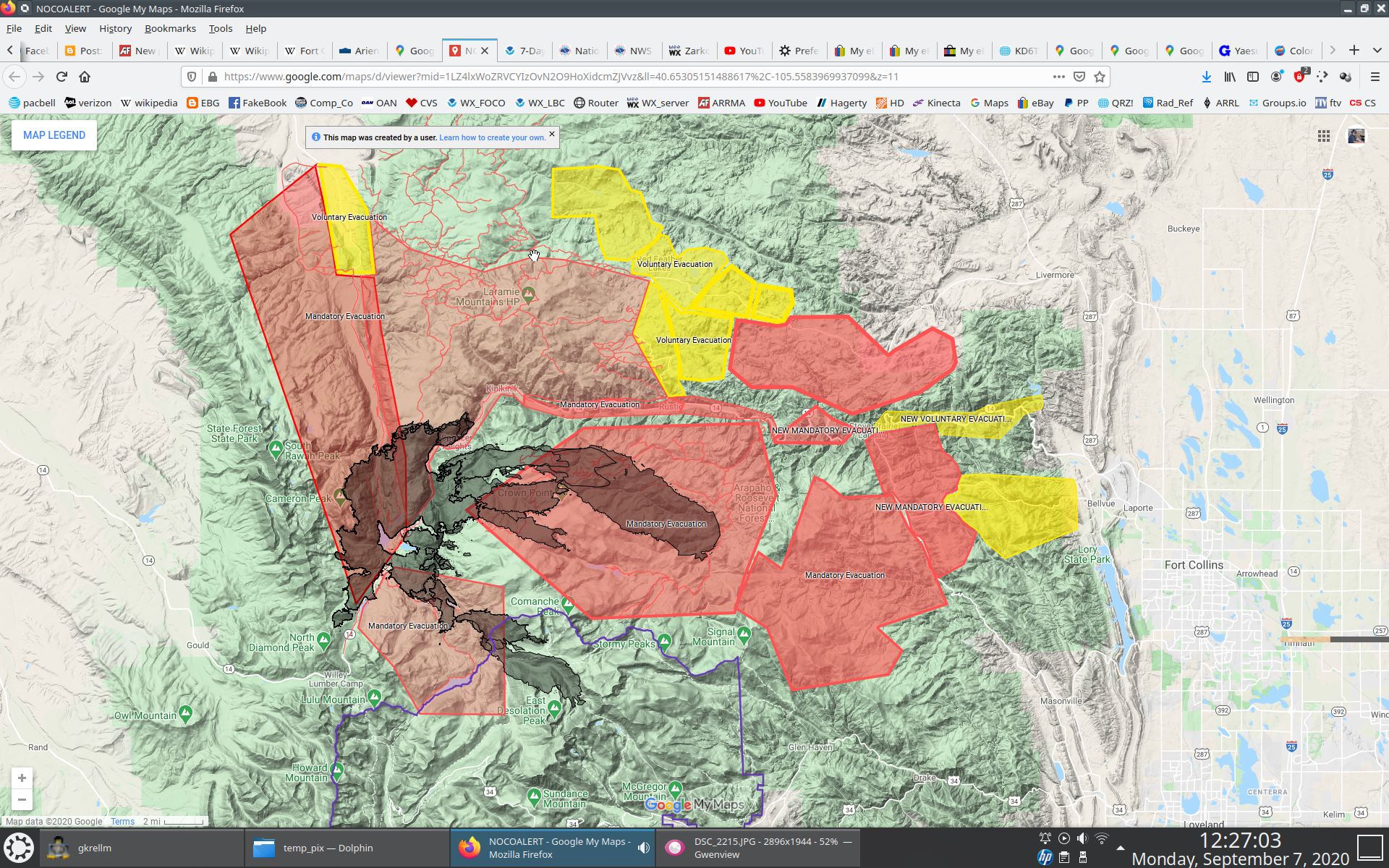Viewport: 1389px width, 868px height.
Task: Open the adblocker shield extension icon
Action: (x=1298, y=76)
